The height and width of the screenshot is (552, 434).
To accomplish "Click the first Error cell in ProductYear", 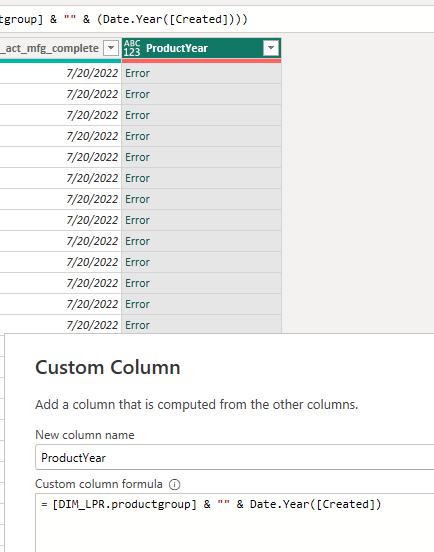I will tap(201, 73).
